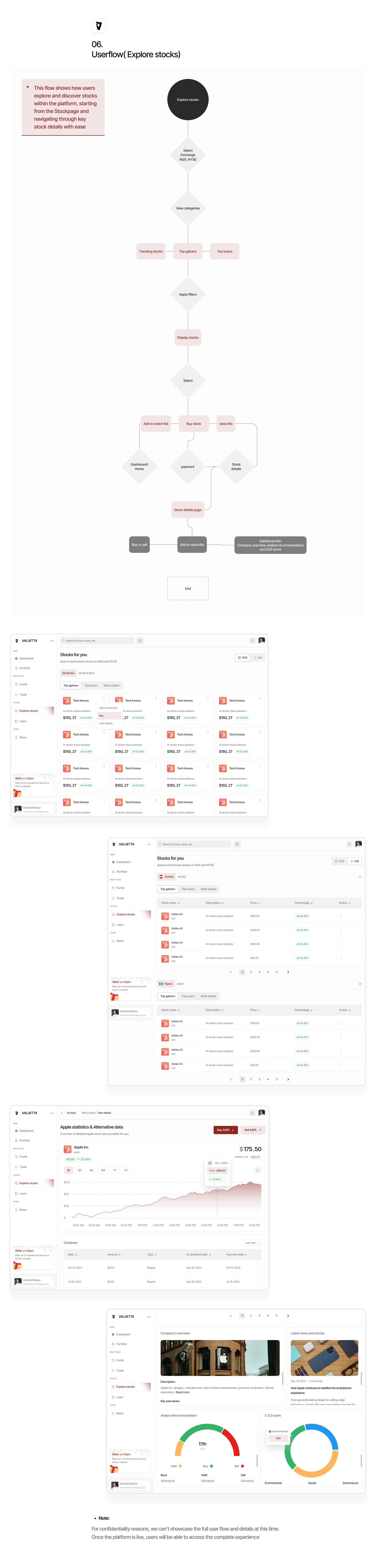The image size is (376, 1568).
Task: Click the Buy AAPL button
Action: pyautogui.click(x=225, y=1130)
